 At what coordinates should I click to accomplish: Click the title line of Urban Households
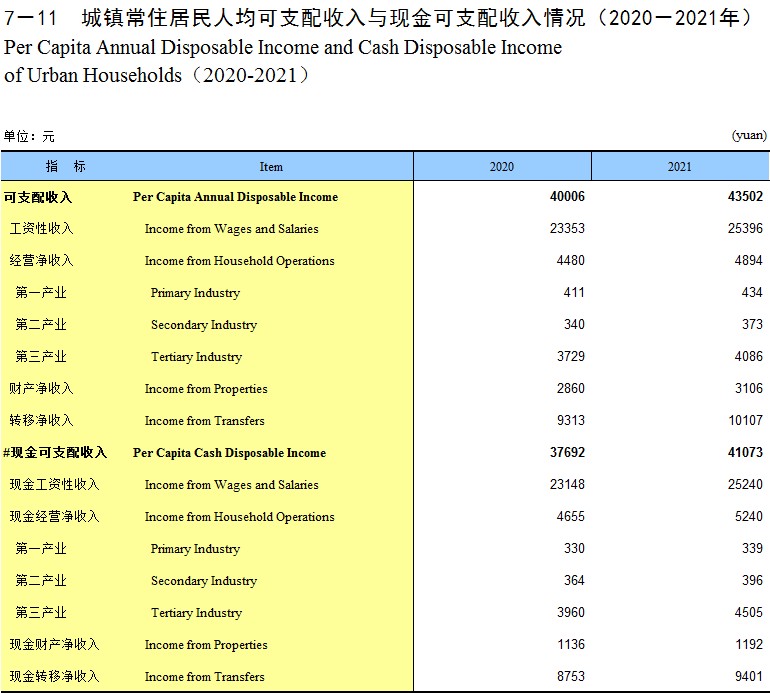(158, 75)
